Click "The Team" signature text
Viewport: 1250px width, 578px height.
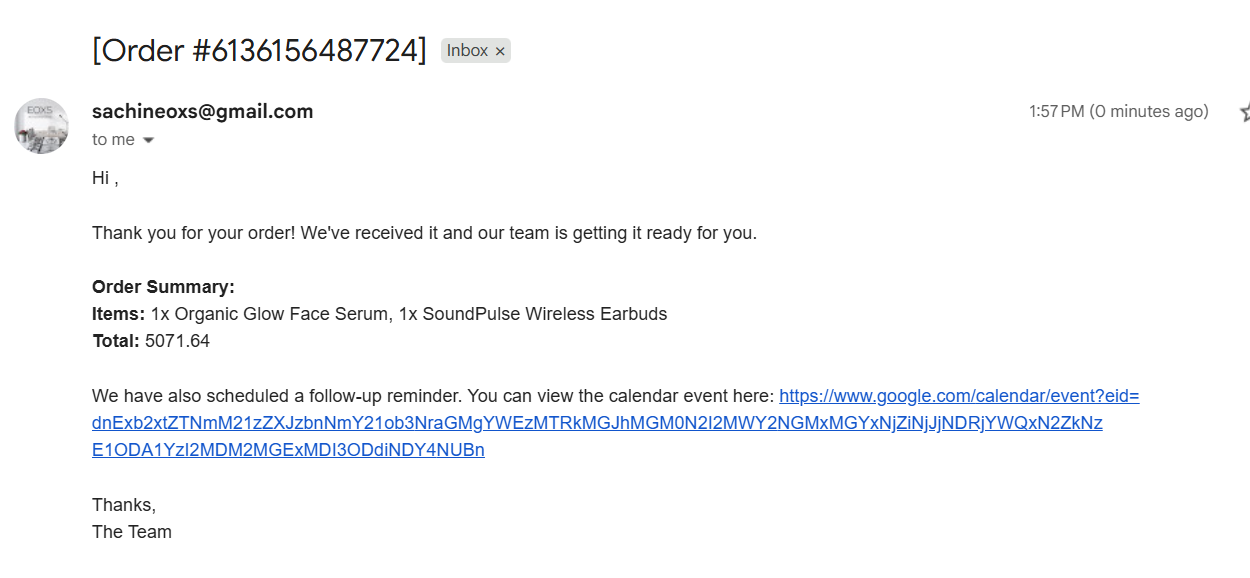tap(132, 532)
